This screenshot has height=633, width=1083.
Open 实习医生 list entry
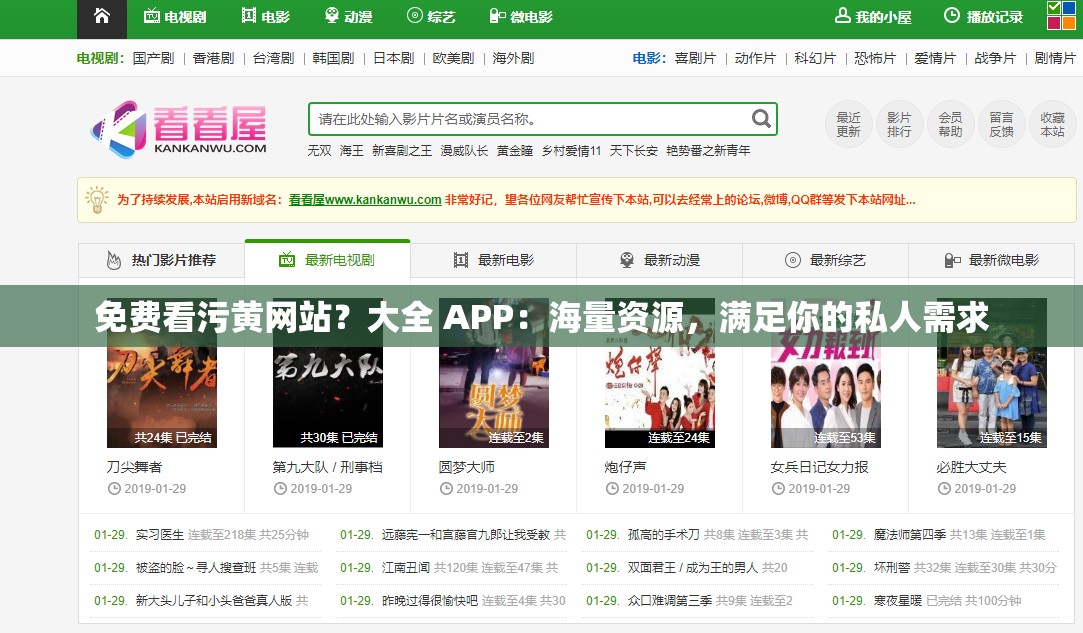[x=160, y=535]
